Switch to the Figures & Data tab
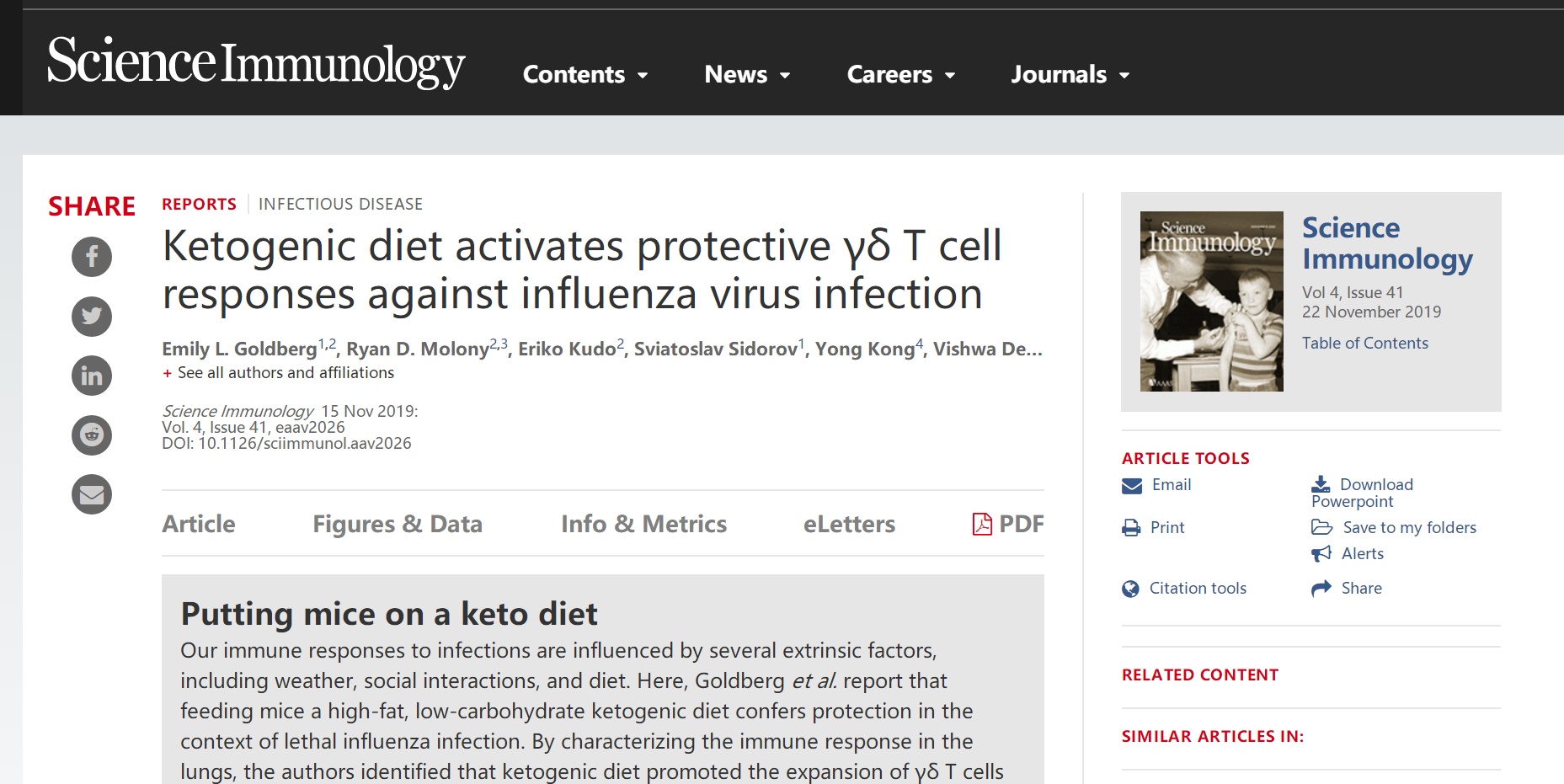1564x784 pixels. [398, 524]
